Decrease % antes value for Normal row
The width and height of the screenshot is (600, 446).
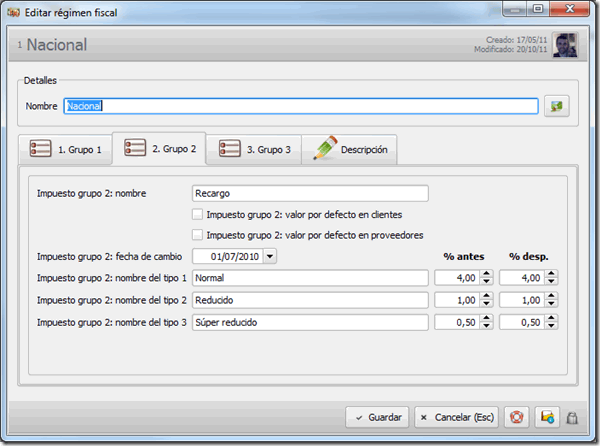pyautogui.click(x=486, y=282)
